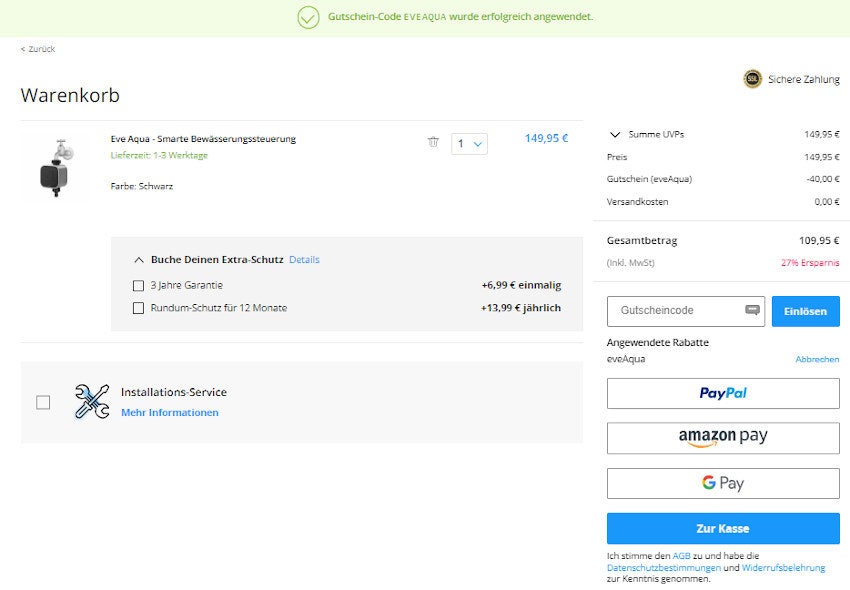This screenshot has height=590, width=850.
Task: Choose Amazon Pay checkout
Action: [723, 438]
